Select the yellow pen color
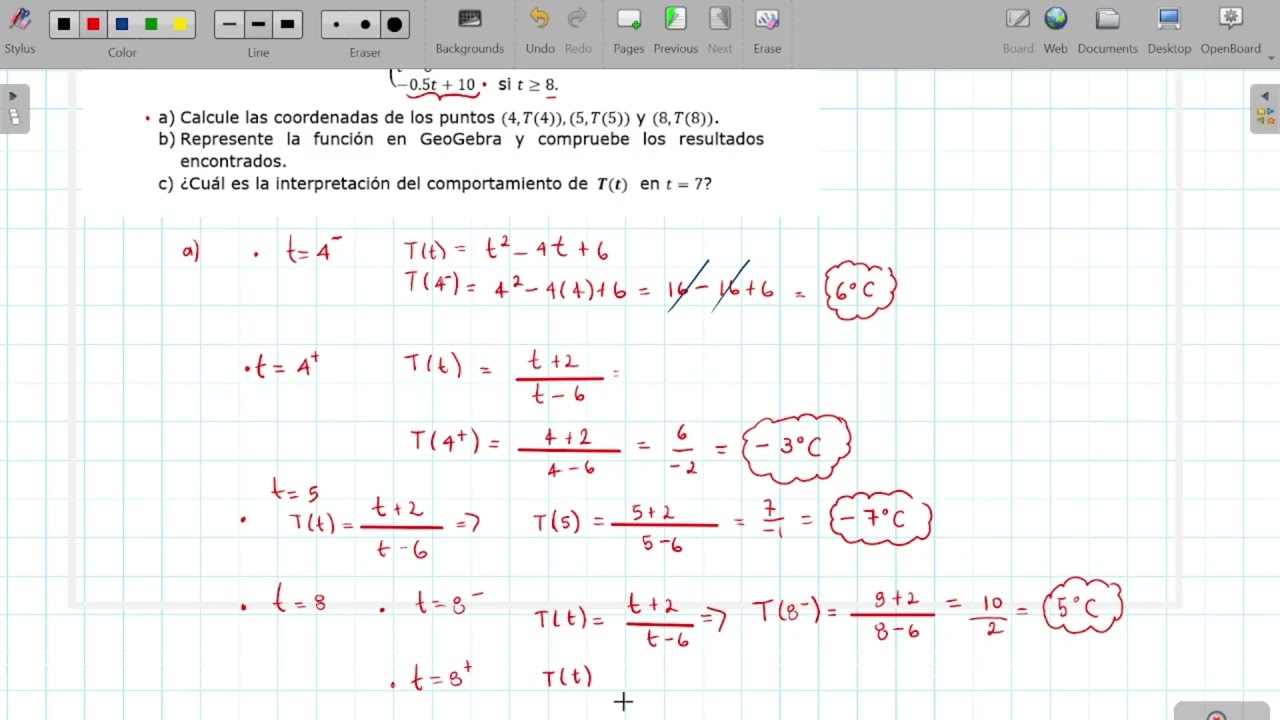Viewport: 1280px width, 720px height. [180, 25]
